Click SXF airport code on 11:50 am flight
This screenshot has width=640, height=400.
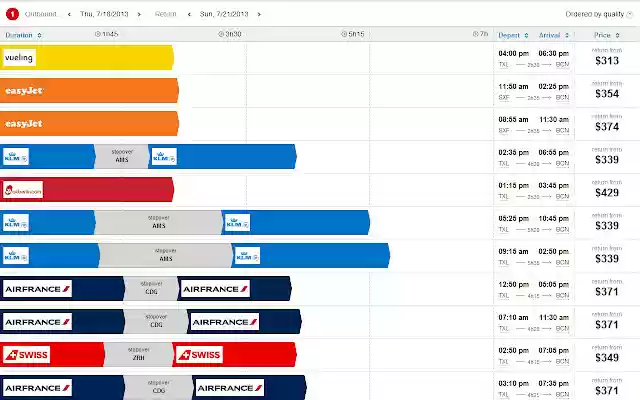[x=504, y=98]
